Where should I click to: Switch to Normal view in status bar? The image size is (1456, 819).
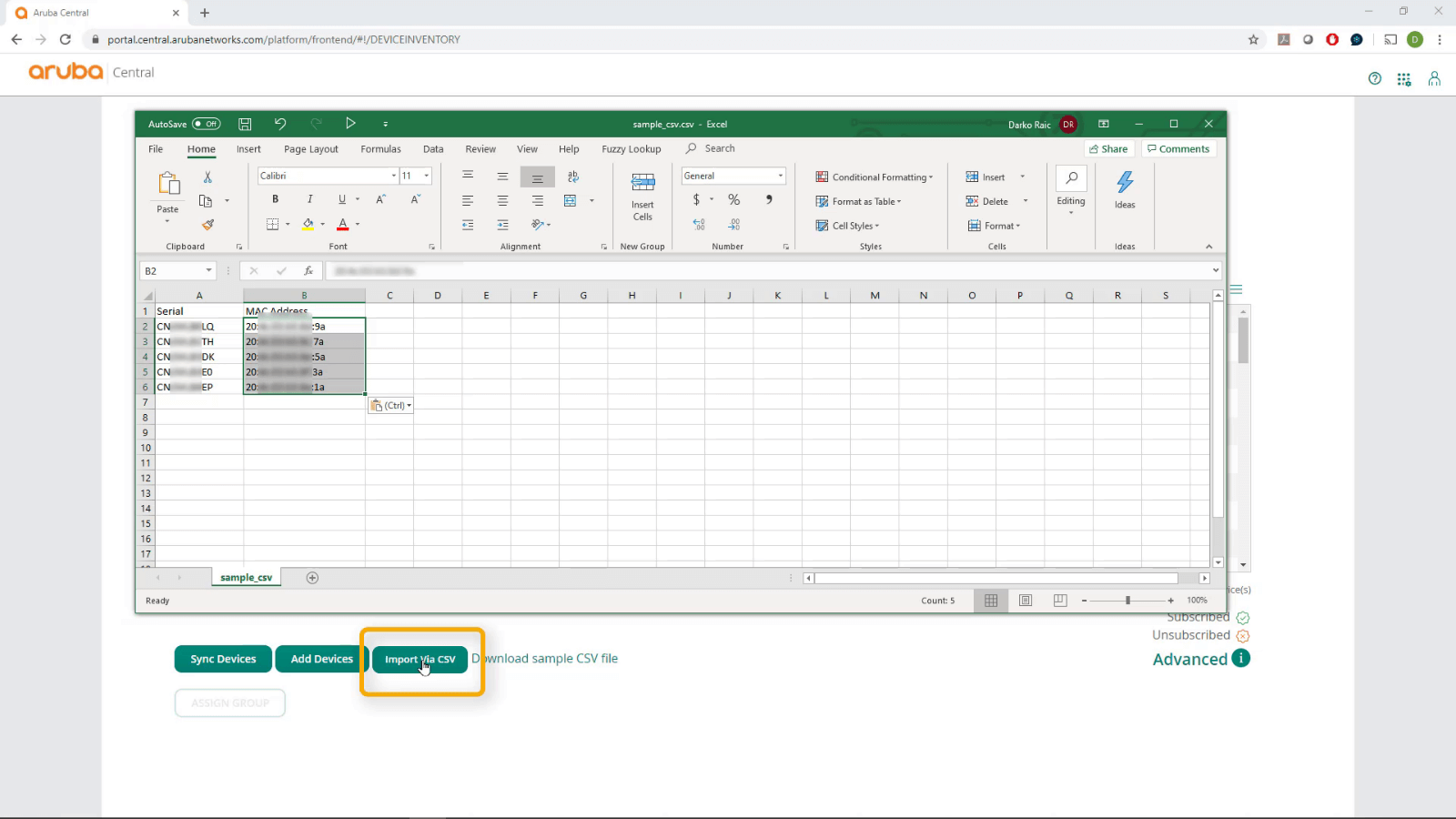(x=991, y=601)
